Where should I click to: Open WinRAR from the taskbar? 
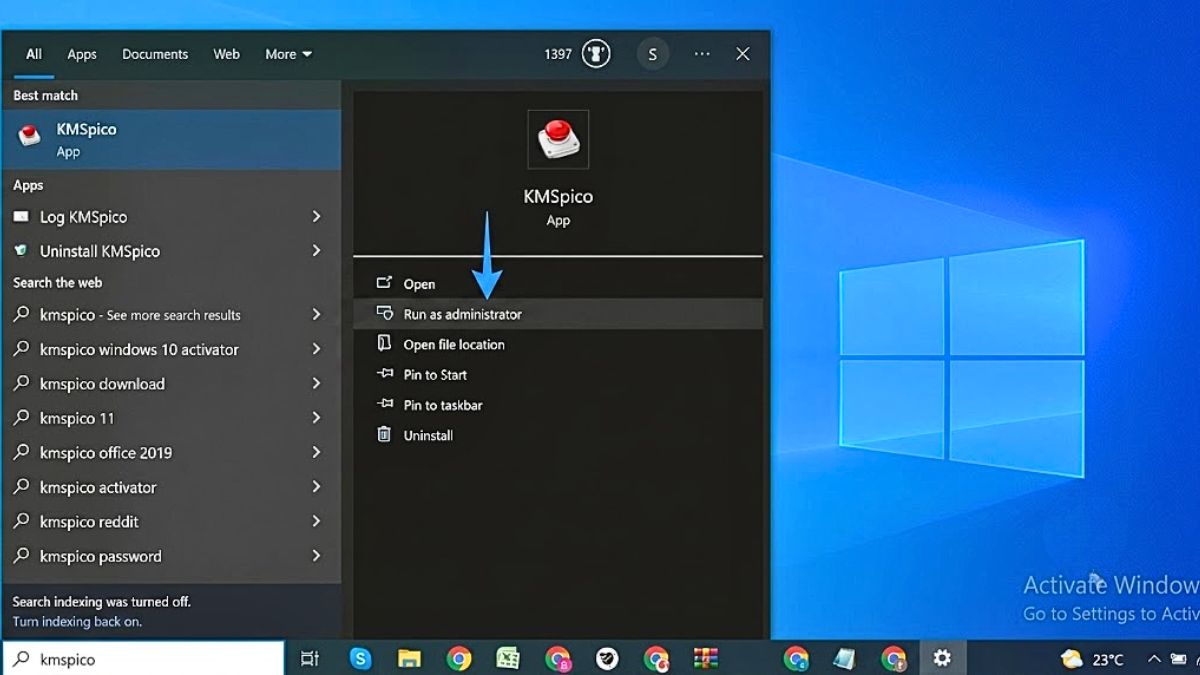(x=706, y=658)
